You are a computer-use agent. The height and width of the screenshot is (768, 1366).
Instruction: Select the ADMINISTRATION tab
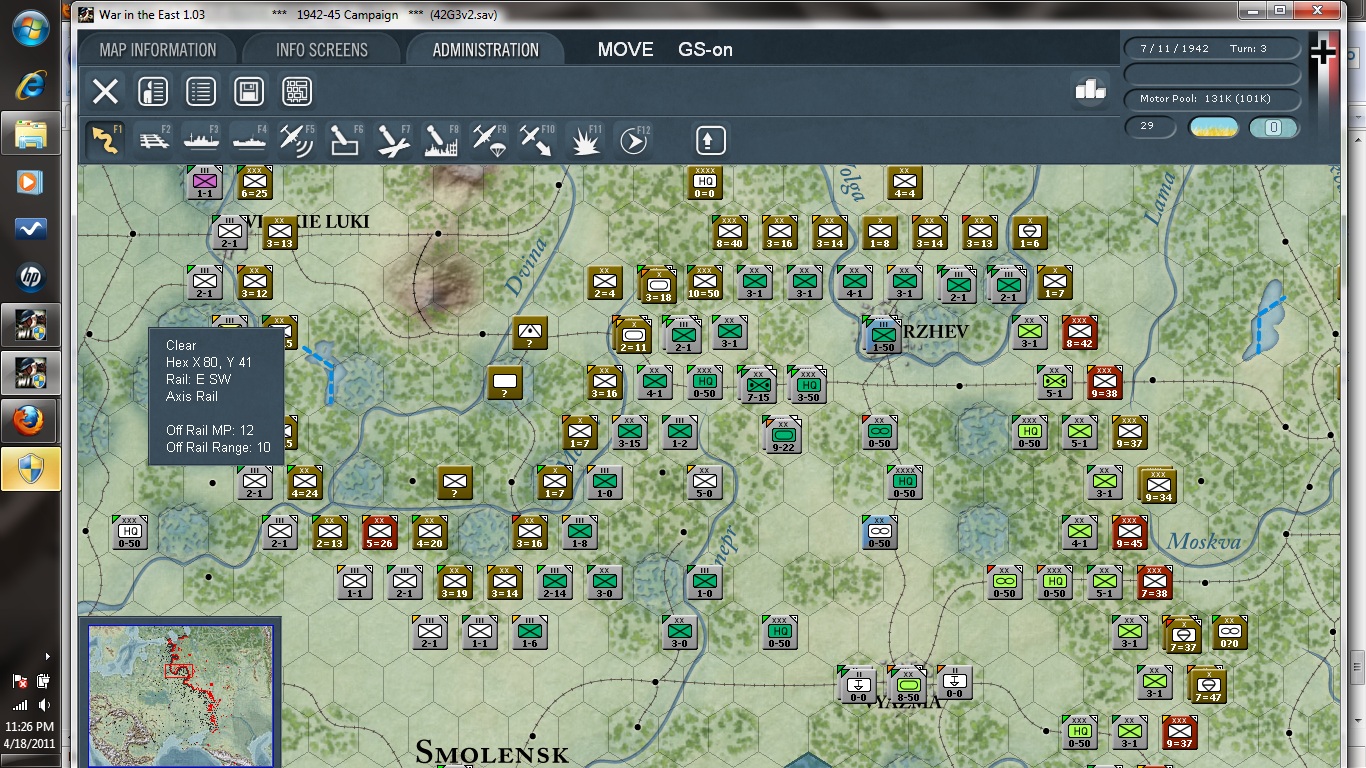click(486, 50)
